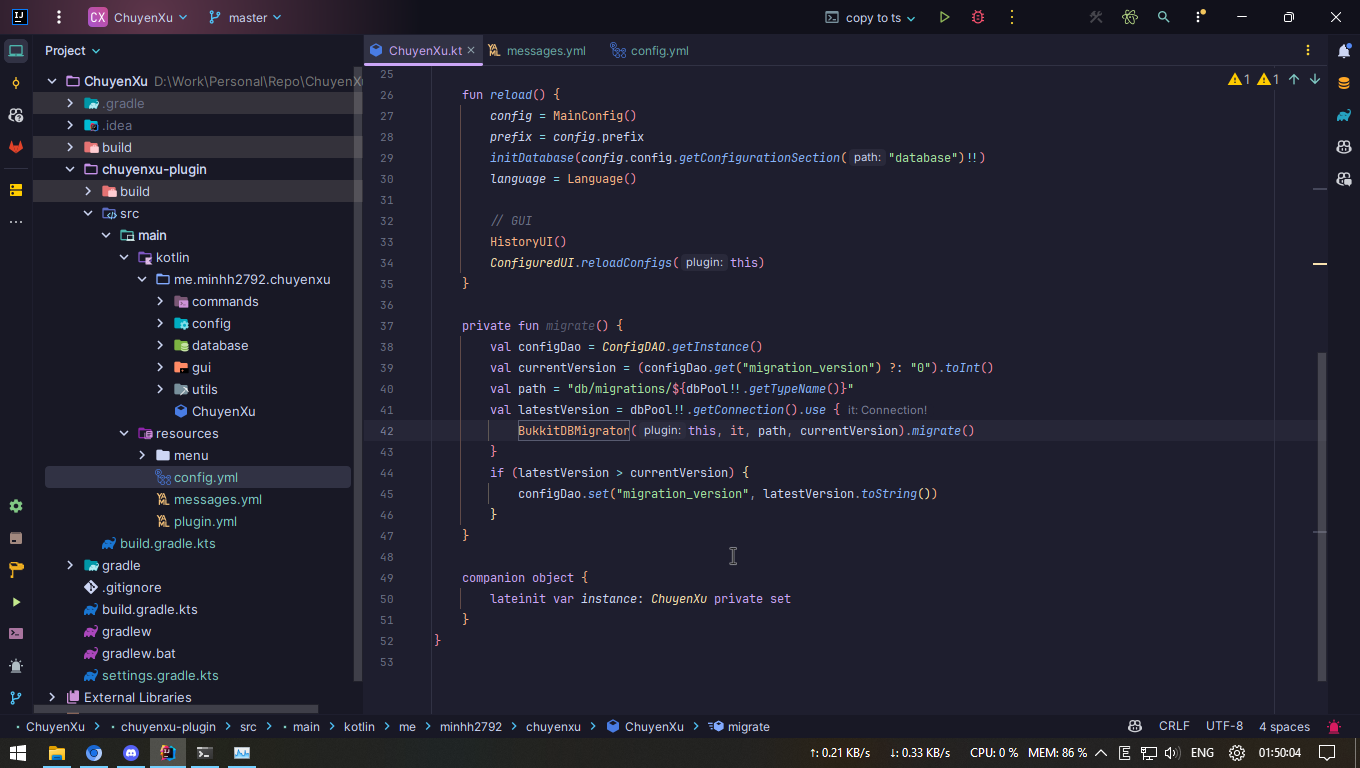The height and width of the screenshot is (768, 1360).
Task: Click the Search Everywhere magnifier icon
Action: (1163, 17)
